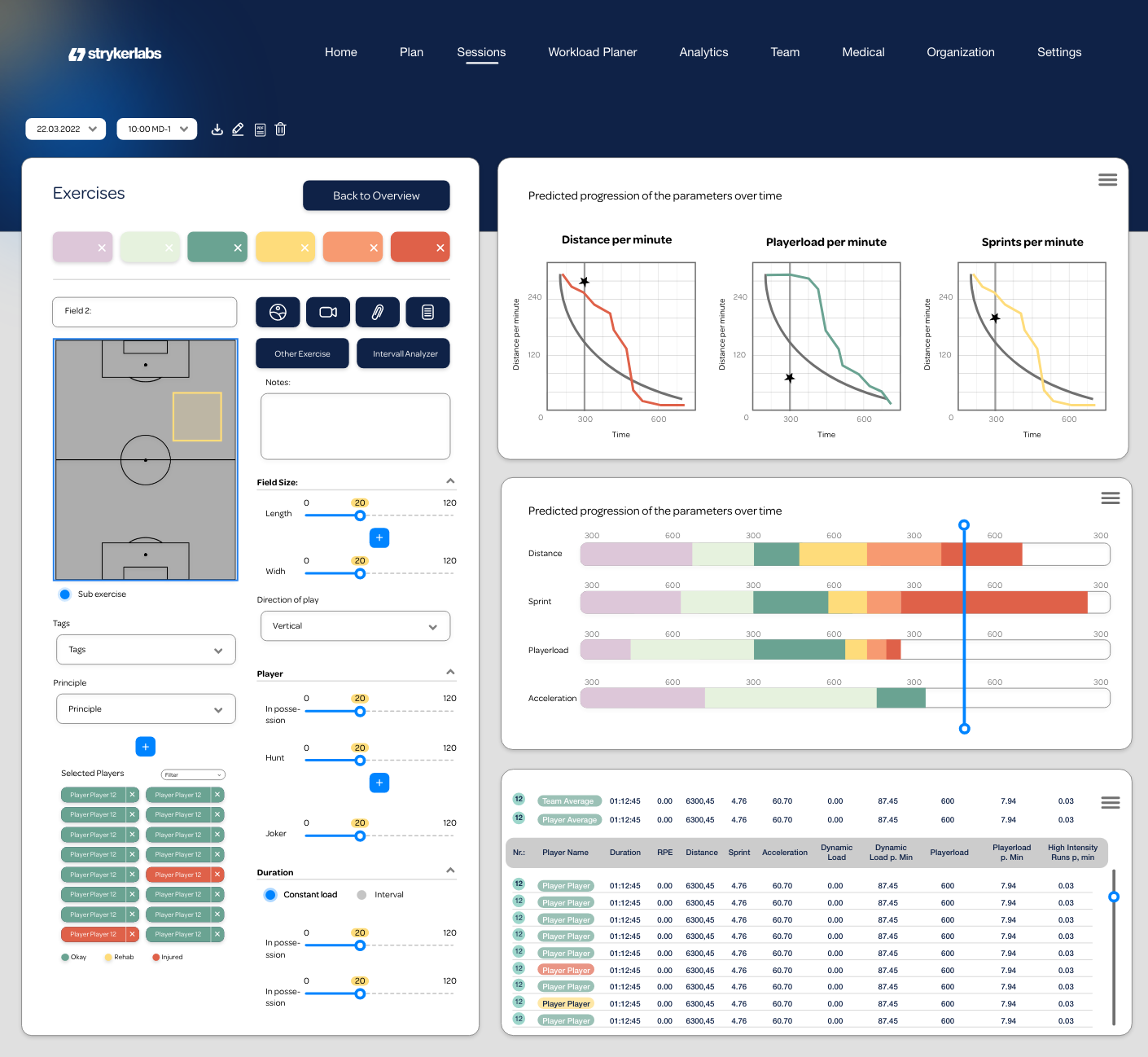Open hamburger menu of line charts panel
Viewport: 1148px width, 1057px height.
pyautogui.click(x=1107, y=180)
